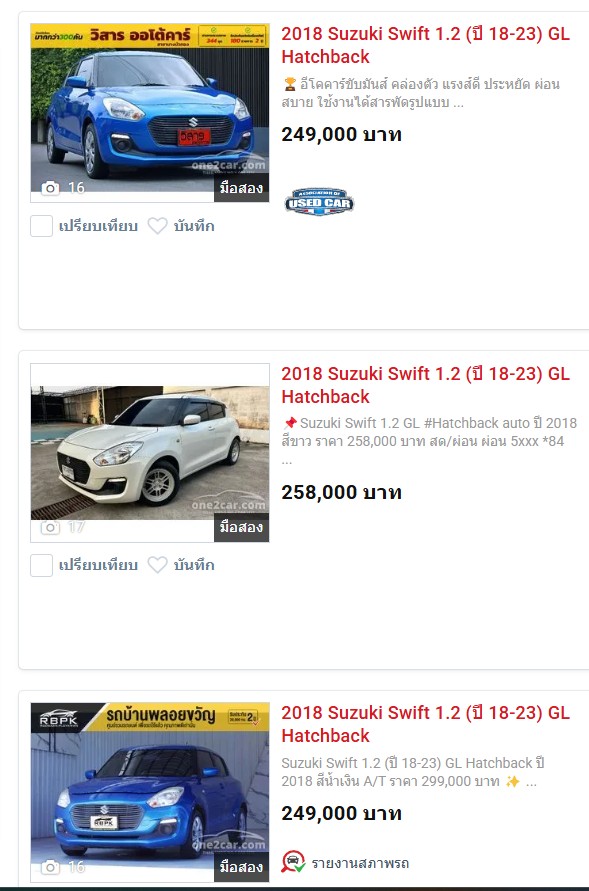Save white Swift listing with heart icon
This screenshot has height=891, width=589.
(x=157, y=565)
